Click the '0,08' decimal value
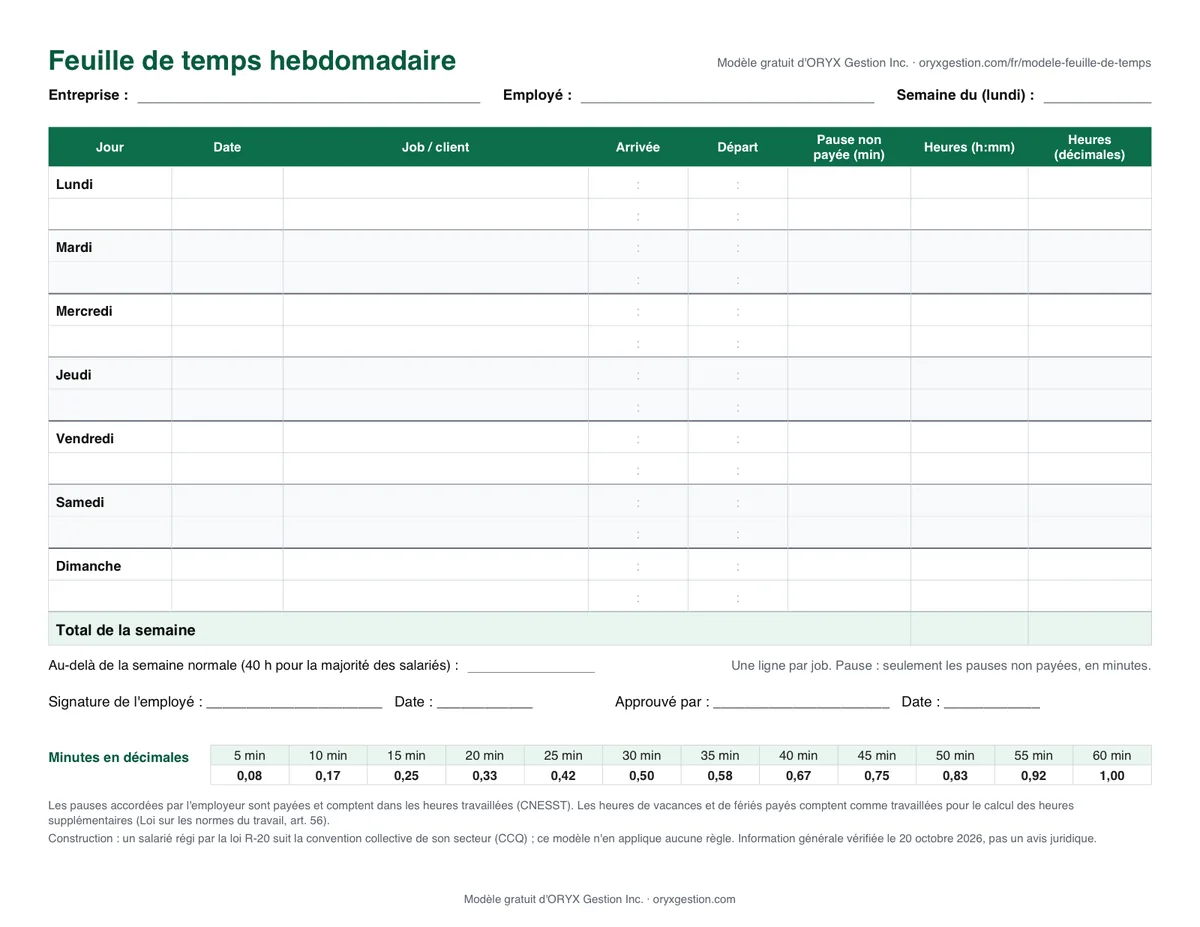The width and height of the screenshot is (1200, 927). click(250, 775)
